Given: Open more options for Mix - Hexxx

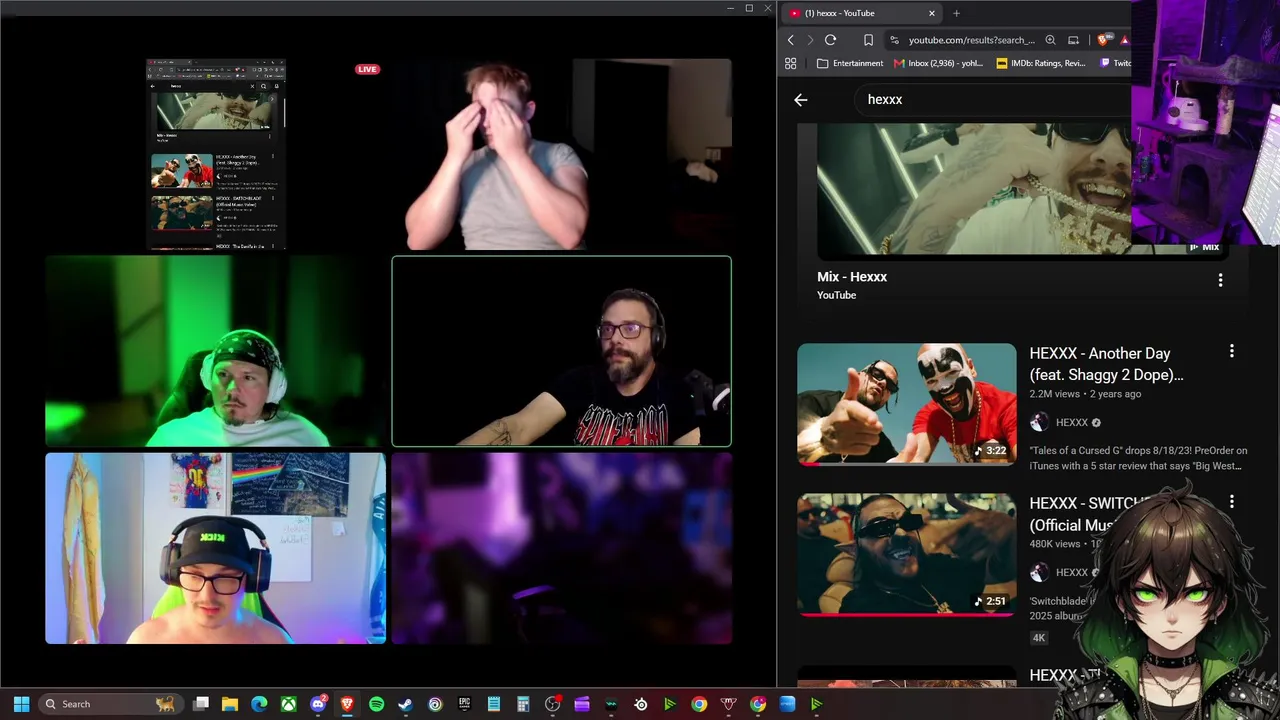Looking at the screenshot, I should point(1220,281).
